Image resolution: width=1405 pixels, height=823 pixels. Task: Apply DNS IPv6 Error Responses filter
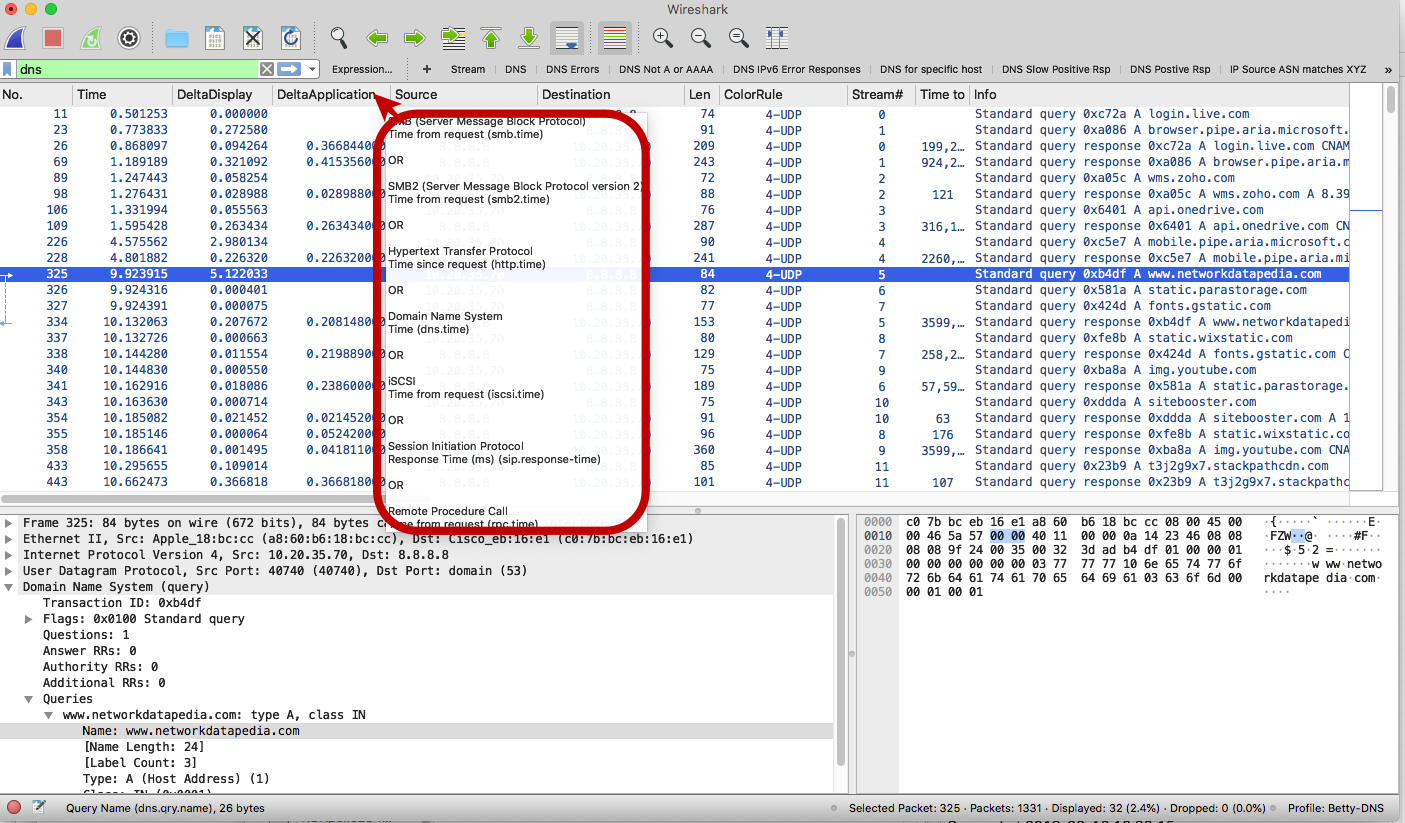coord(796,69)
